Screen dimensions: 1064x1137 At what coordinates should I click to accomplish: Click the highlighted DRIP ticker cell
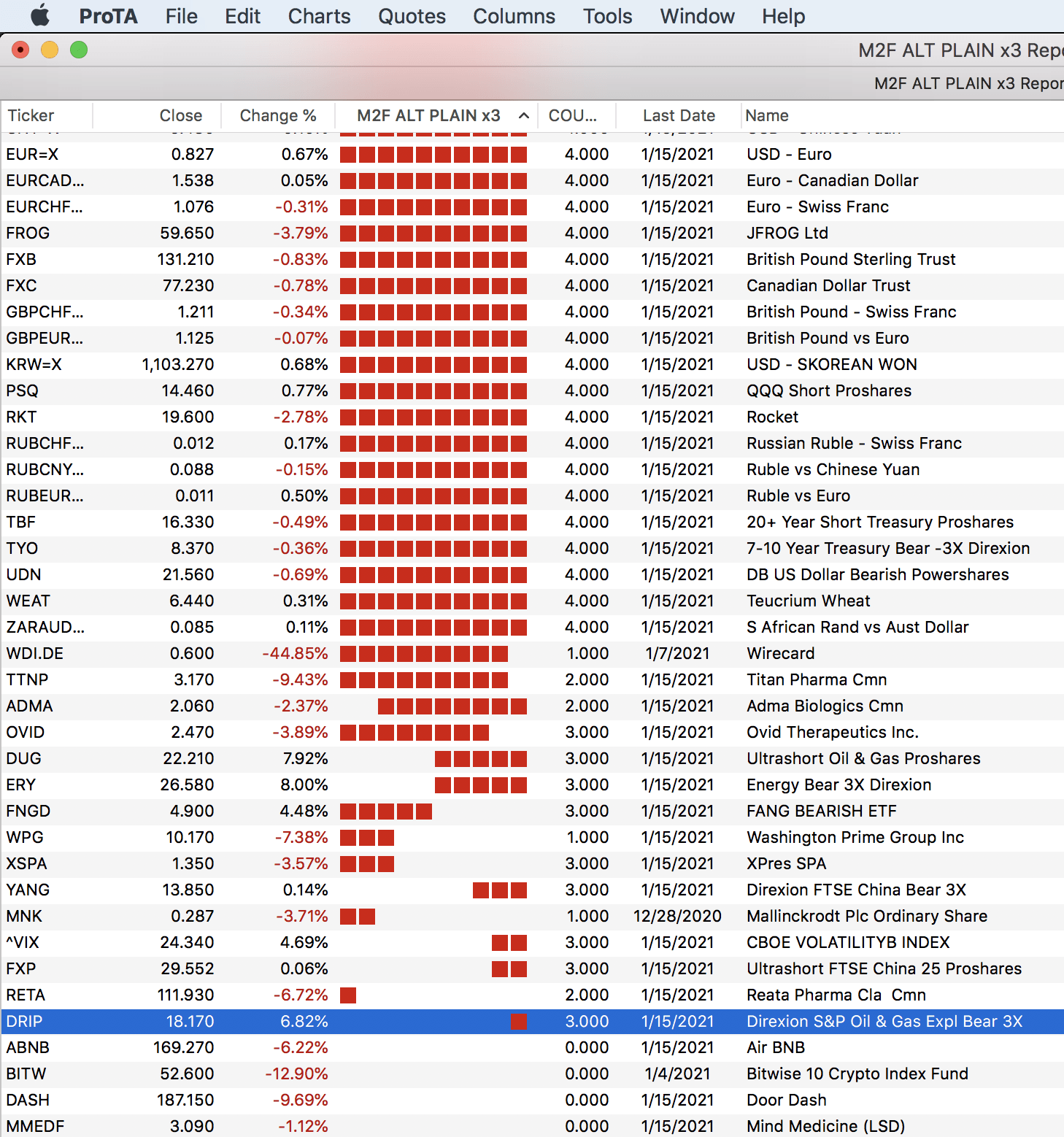tap(24, 1021)
